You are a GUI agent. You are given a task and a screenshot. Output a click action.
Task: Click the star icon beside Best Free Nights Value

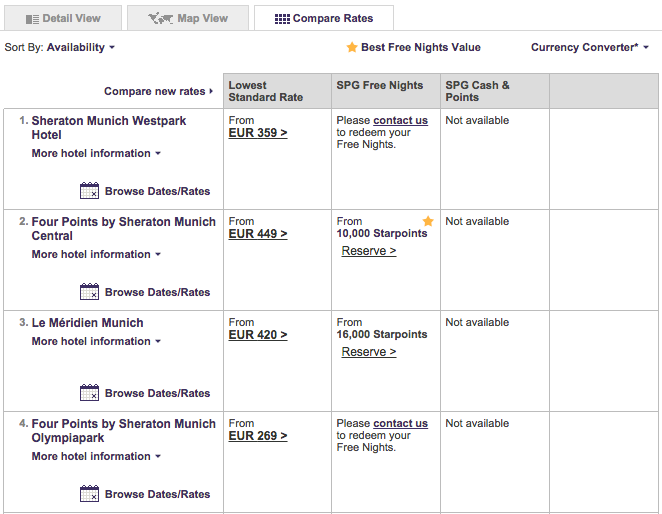[x=351, y=47]
